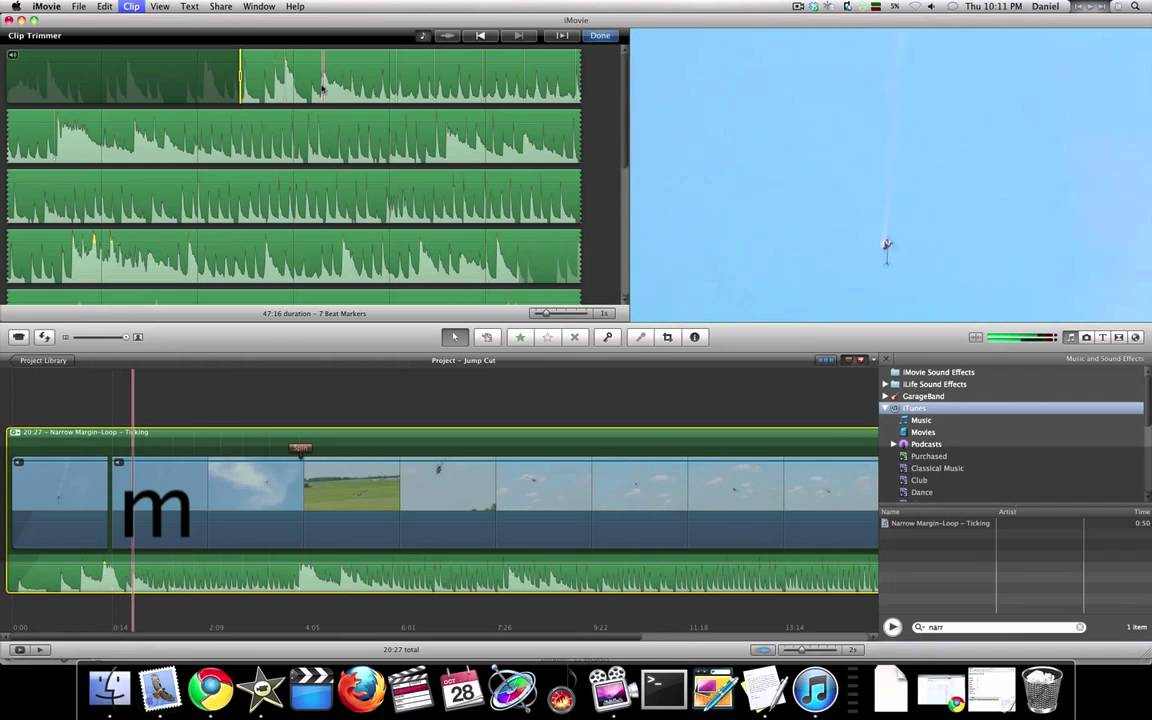Select the Classical Music playlist
The height and width of the screenshot is (720, 1152).
pyautogui.click(x=937, y=468)
